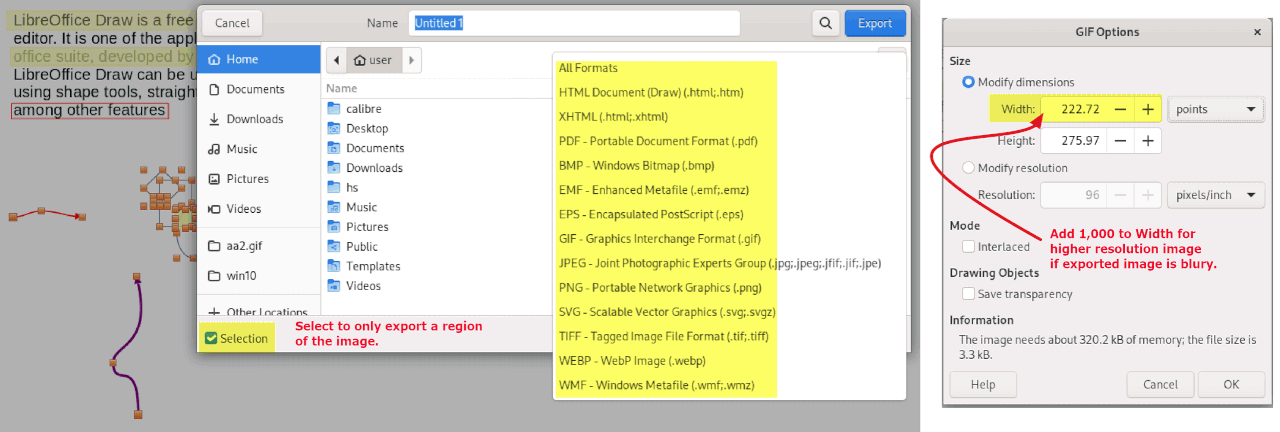
Task: Decrease Width with the minus button
Action: pyautogui.click(x=1121, y=109)
